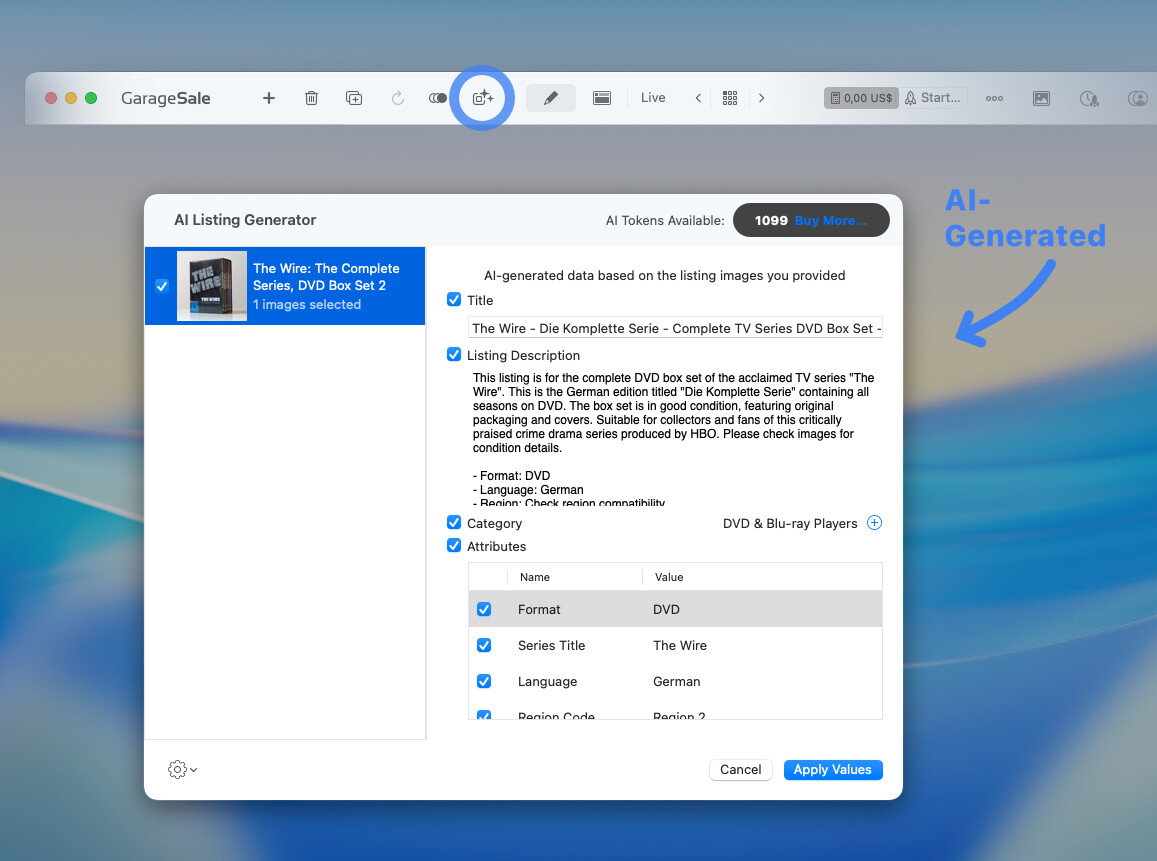Disable the Series Title attribute checkbox
Viewport: 1157px width, 861px height.
[x=484, y=646]
